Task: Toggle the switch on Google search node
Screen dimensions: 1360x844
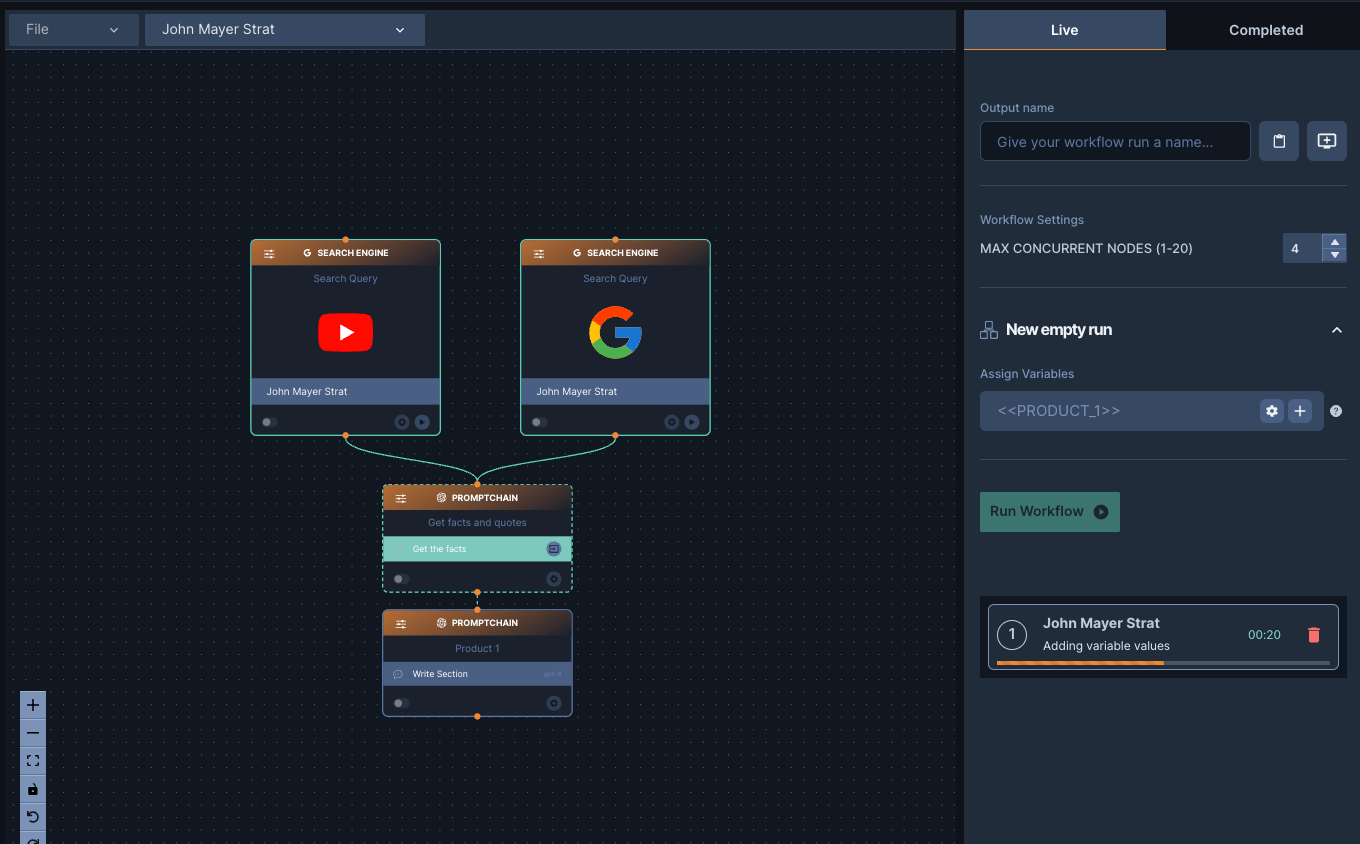Action: pyautogui.click(x=540, y=422)
